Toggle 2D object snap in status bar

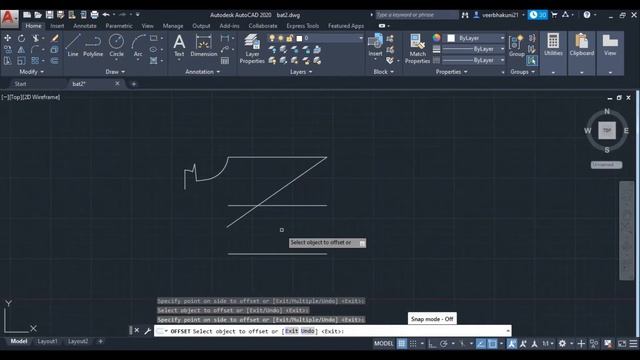point(493,344)
